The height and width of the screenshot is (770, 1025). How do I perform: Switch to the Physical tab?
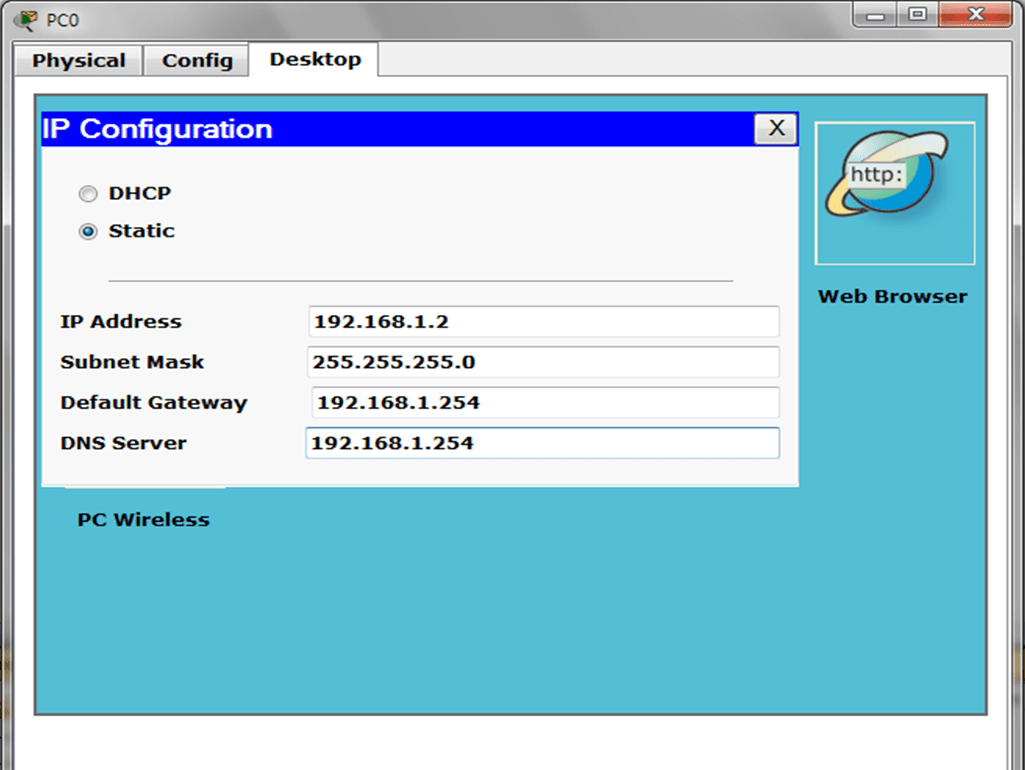[x=79, y=61]
